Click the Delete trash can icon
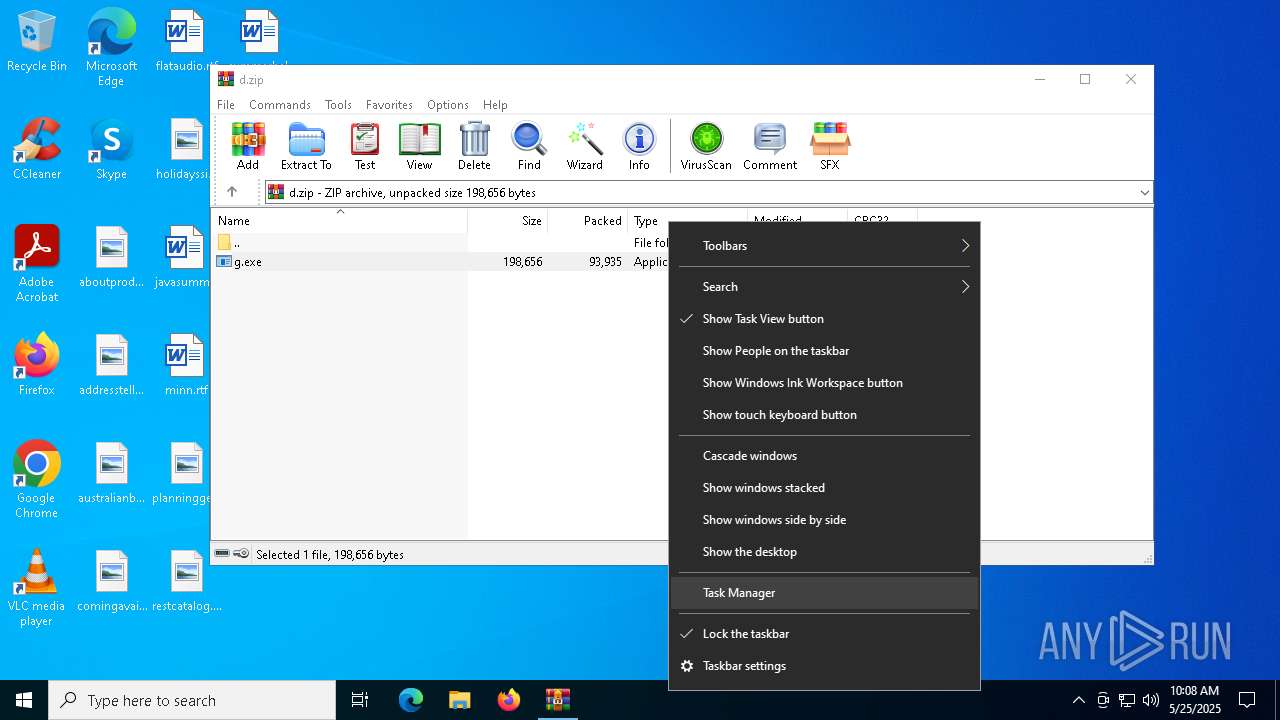The width and height of the screenshot is (1280, 720). click(x=474, y=147)
